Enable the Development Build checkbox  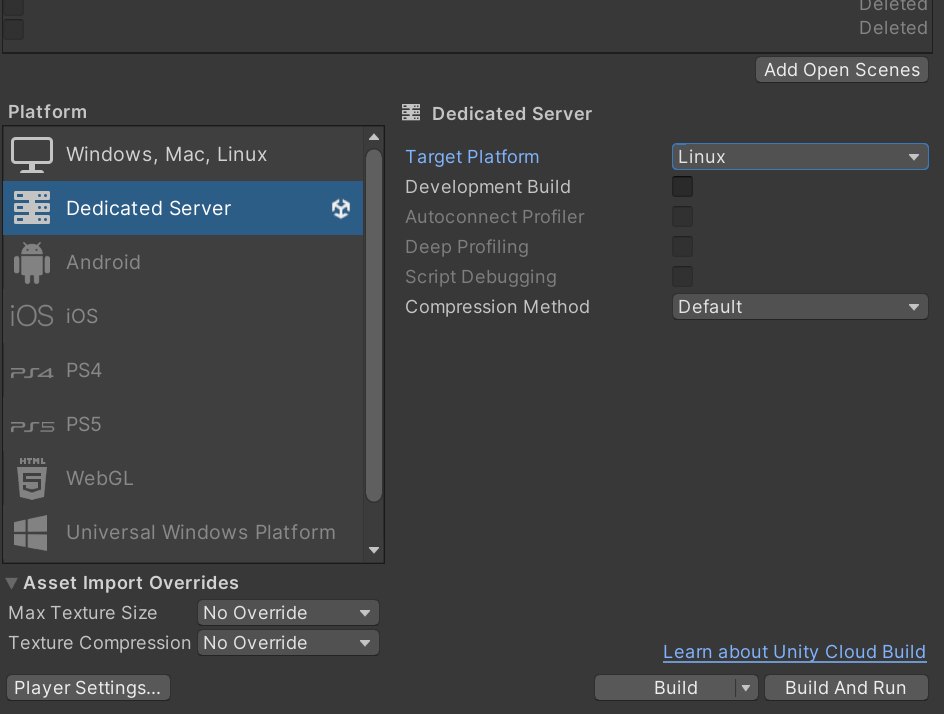click(682, 187)
